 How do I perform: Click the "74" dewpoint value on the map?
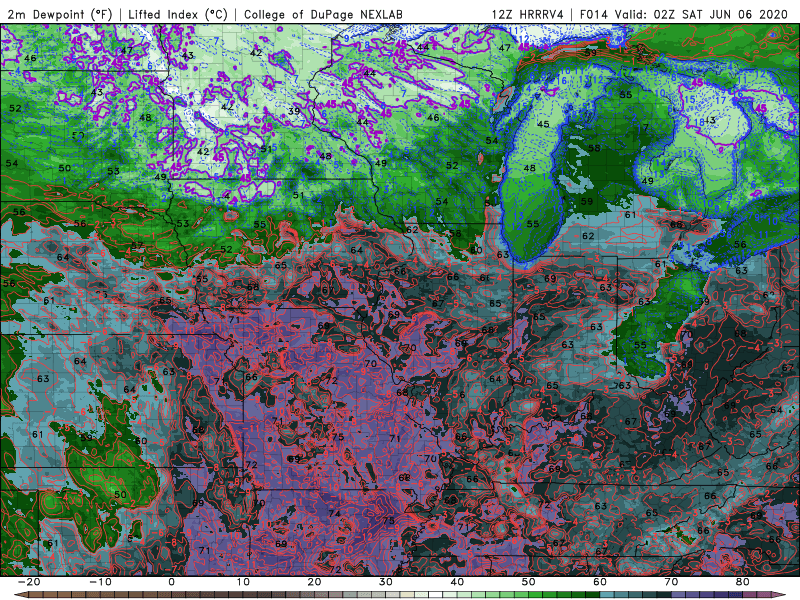coord(334,513)
